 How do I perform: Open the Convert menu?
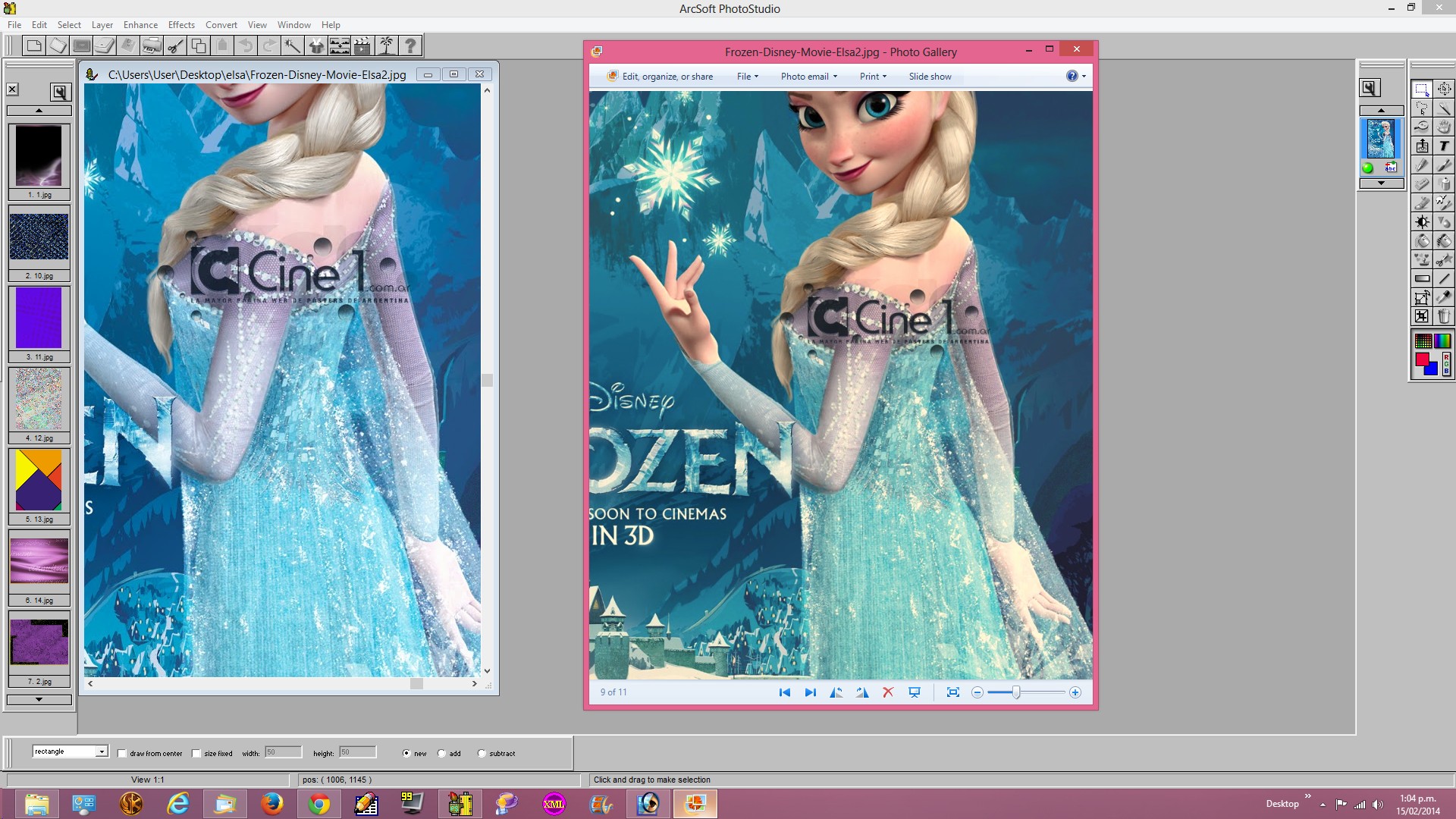(221, 25)
